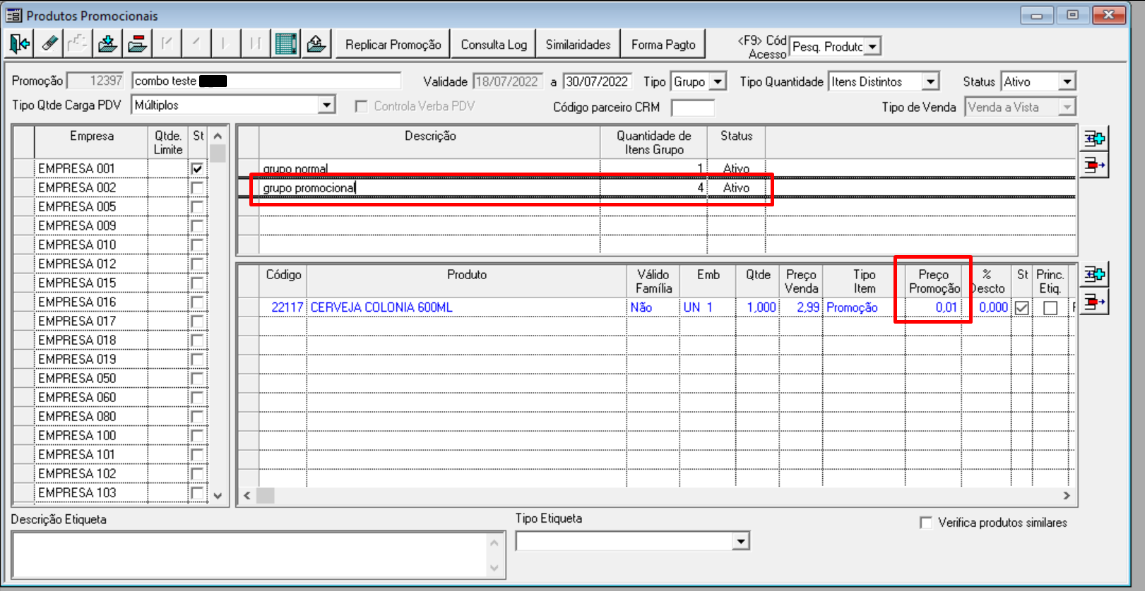Image resolution: width=1145 pixels, height=591 pixels.
Task: Uncheck the EMPRESA 001 checkbox
Action: 196,169
